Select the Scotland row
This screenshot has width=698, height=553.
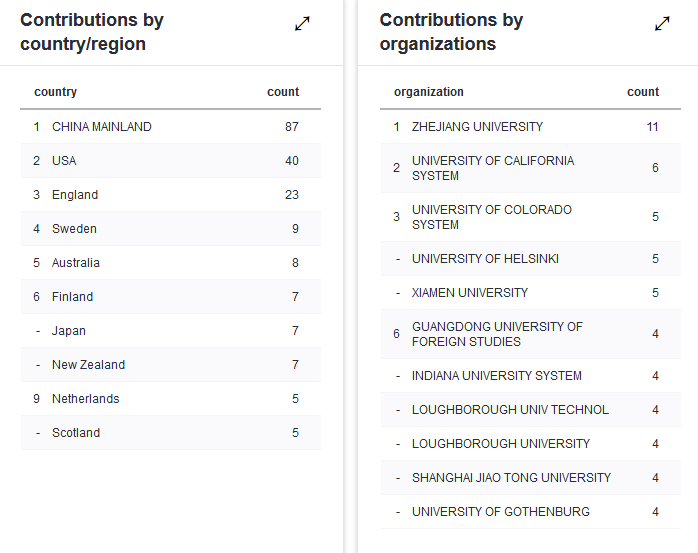(170, 433)
